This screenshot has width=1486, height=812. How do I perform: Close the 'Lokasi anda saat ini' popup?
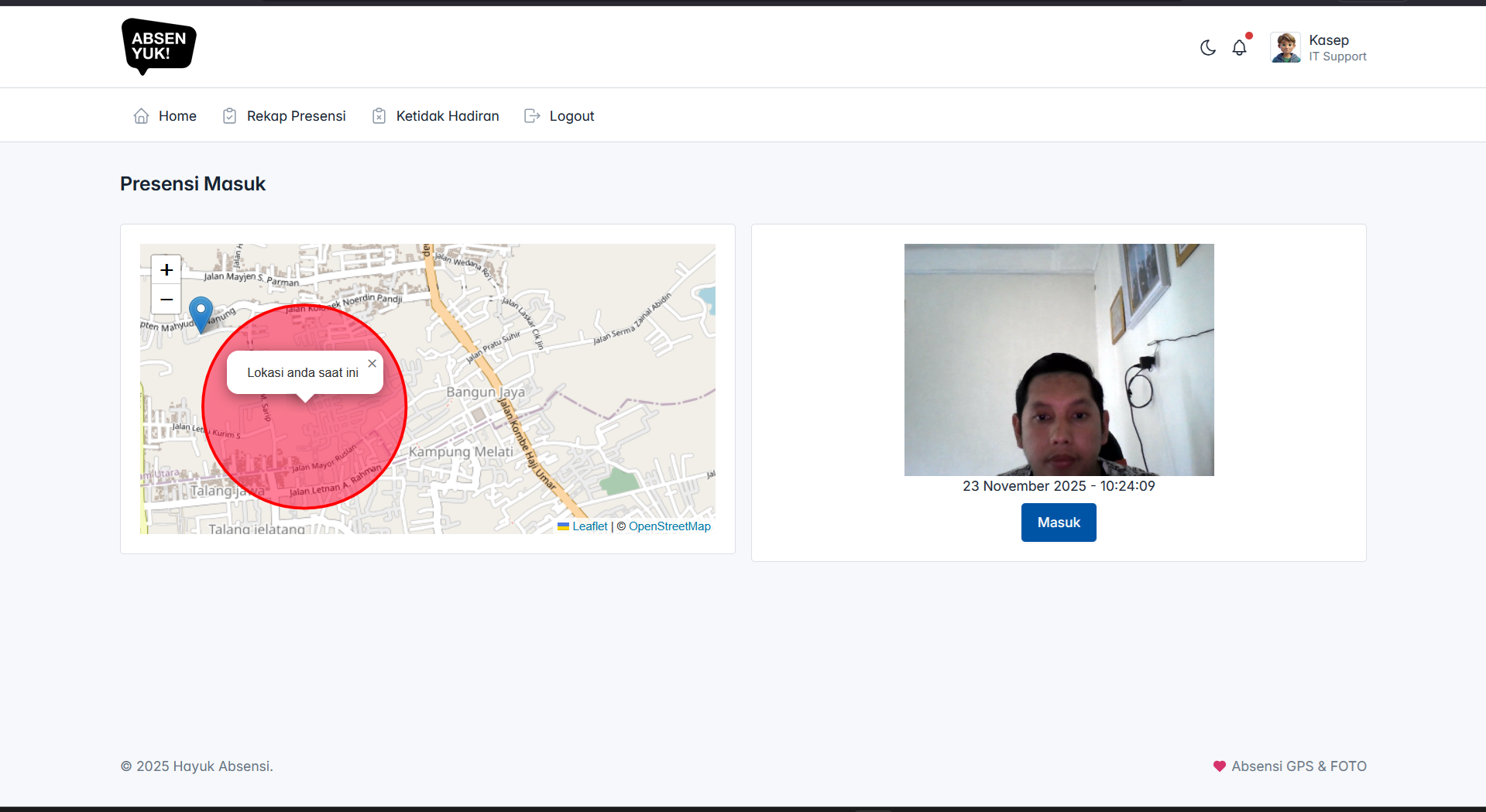372,363
